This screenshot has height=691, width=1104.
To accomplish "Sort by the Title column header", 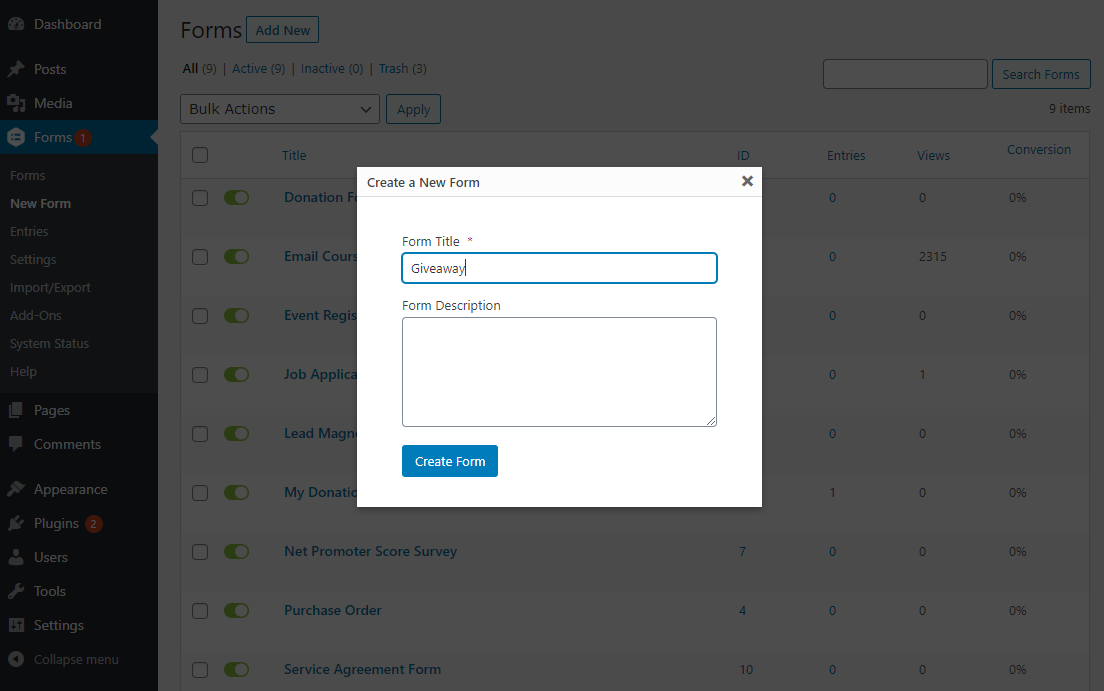I will (294, 156).
